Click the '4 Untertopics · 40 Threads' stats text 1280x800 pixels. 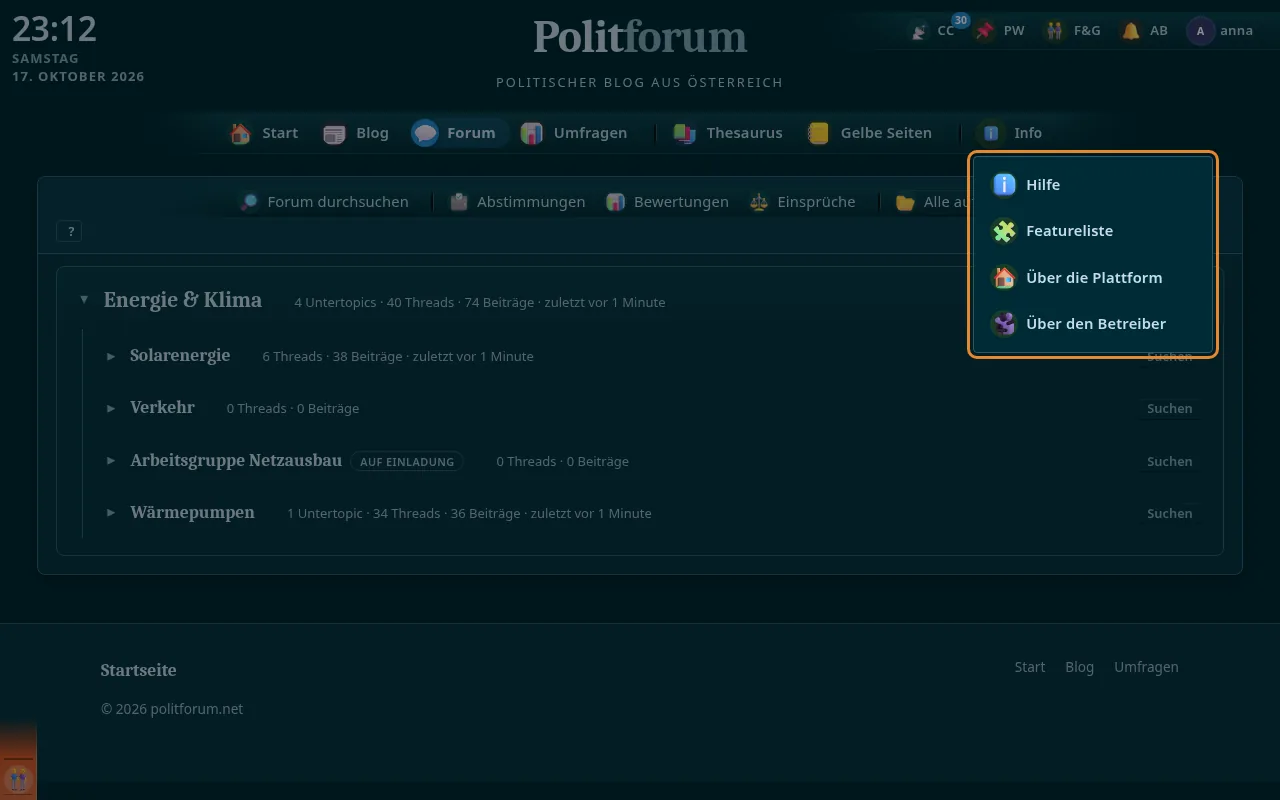[374, 302]
